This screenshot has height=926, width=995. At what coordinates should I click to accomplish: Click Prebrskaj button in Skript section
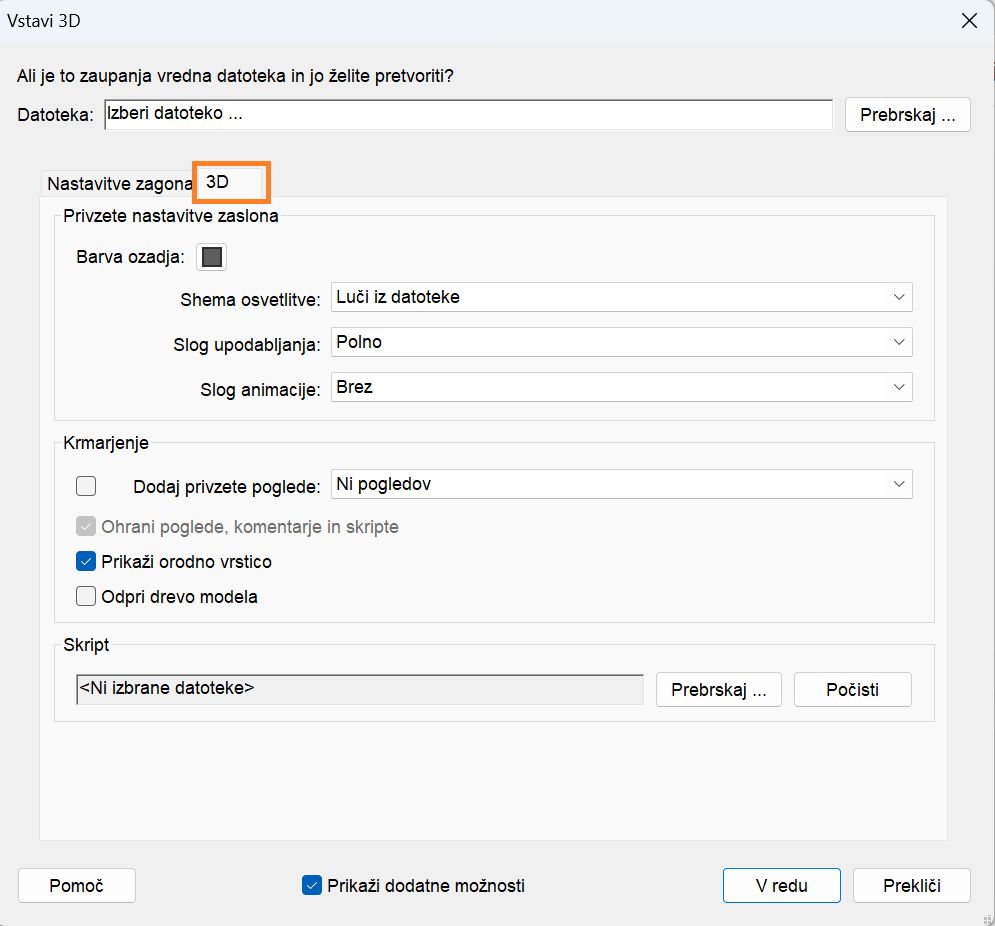coord(718,690)
